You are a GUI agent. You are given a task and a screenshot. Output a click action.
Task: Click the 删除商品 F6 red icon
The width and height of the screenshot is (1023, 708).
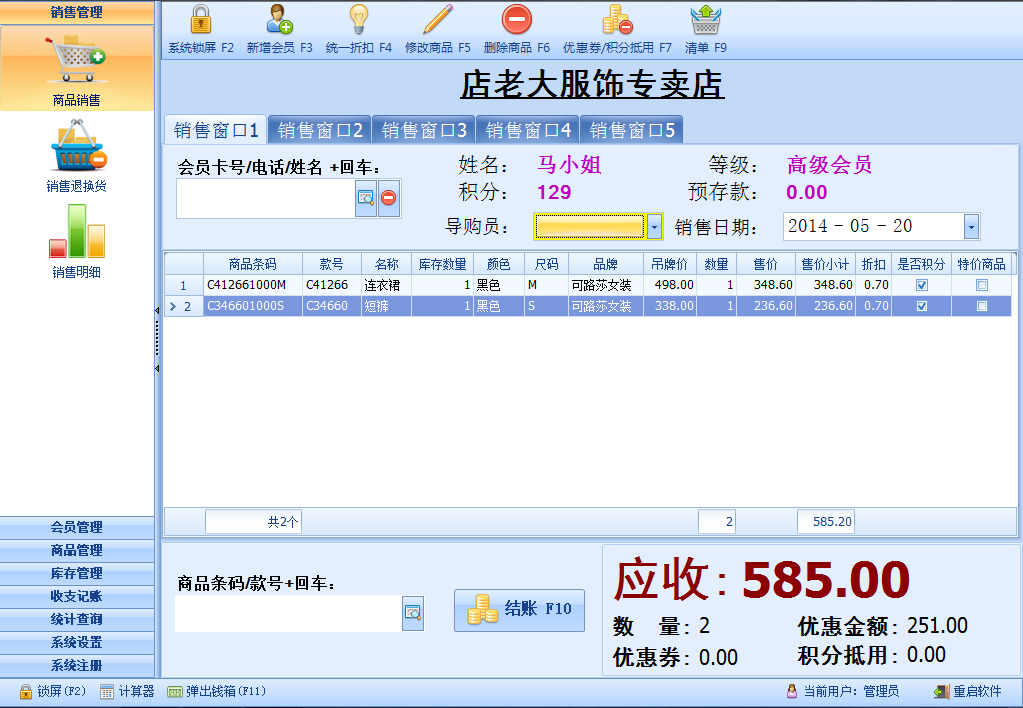point(516,21)
